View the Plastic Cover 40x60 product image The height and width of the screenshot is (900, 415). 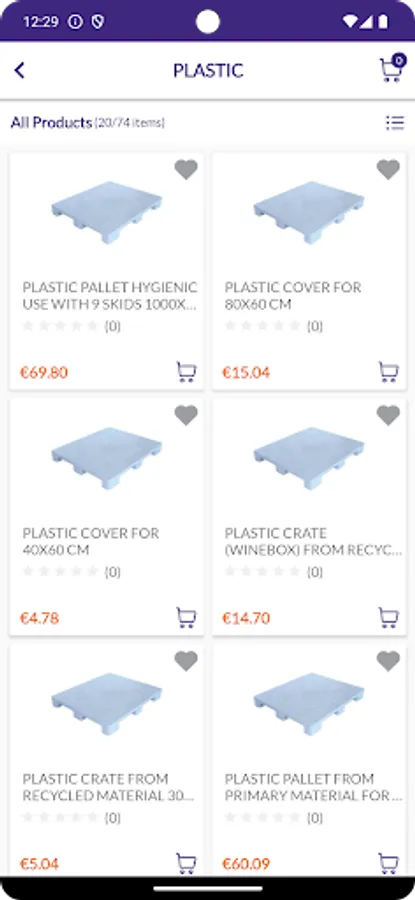107,458
